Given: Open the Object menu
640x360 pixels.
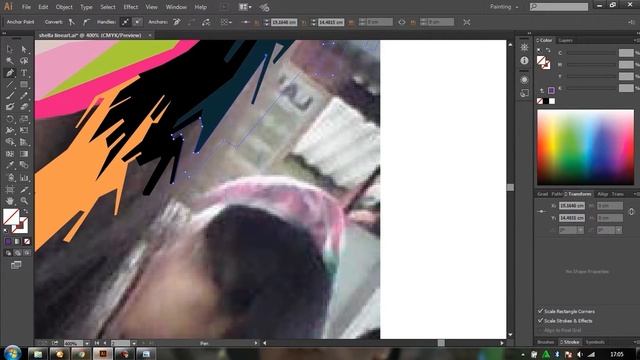Looking at the screenshot, I should tap(64, 7).
